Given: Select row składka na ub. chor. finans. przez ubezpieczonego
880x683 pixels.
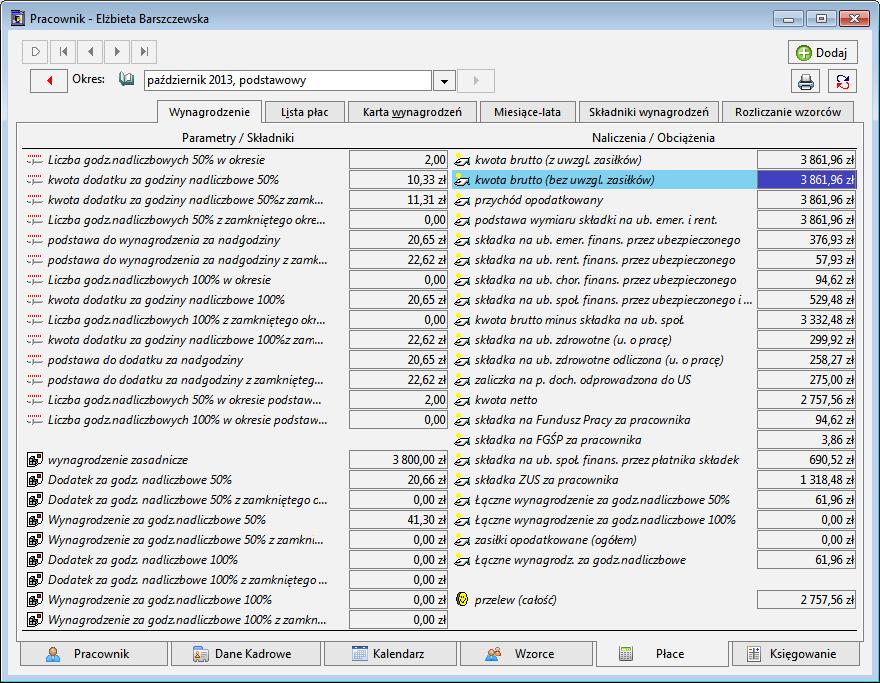Looking at the screenshot, I should pyautogui.click(x=654, y=280).
